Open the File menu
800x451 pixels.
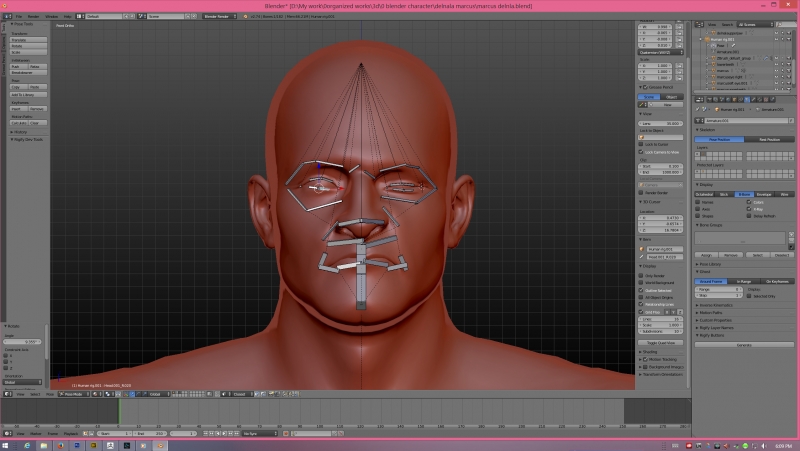(x=19, y=17)
